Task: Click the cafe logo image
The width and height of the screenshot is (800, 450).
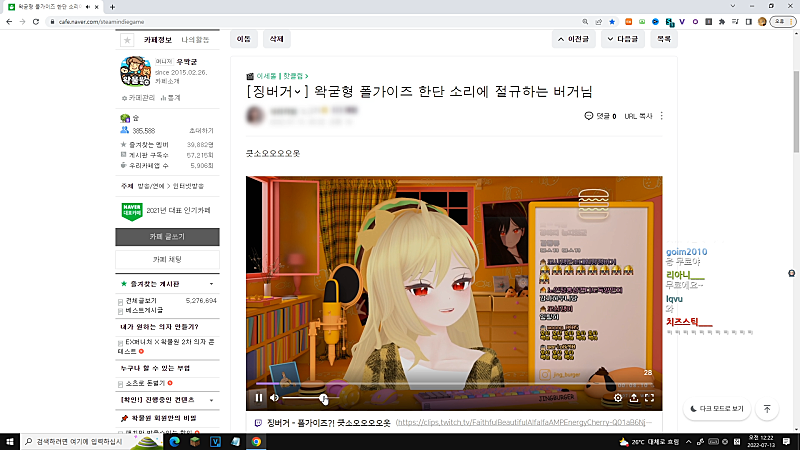Action: pyautogui.click(x=135, y=71)
